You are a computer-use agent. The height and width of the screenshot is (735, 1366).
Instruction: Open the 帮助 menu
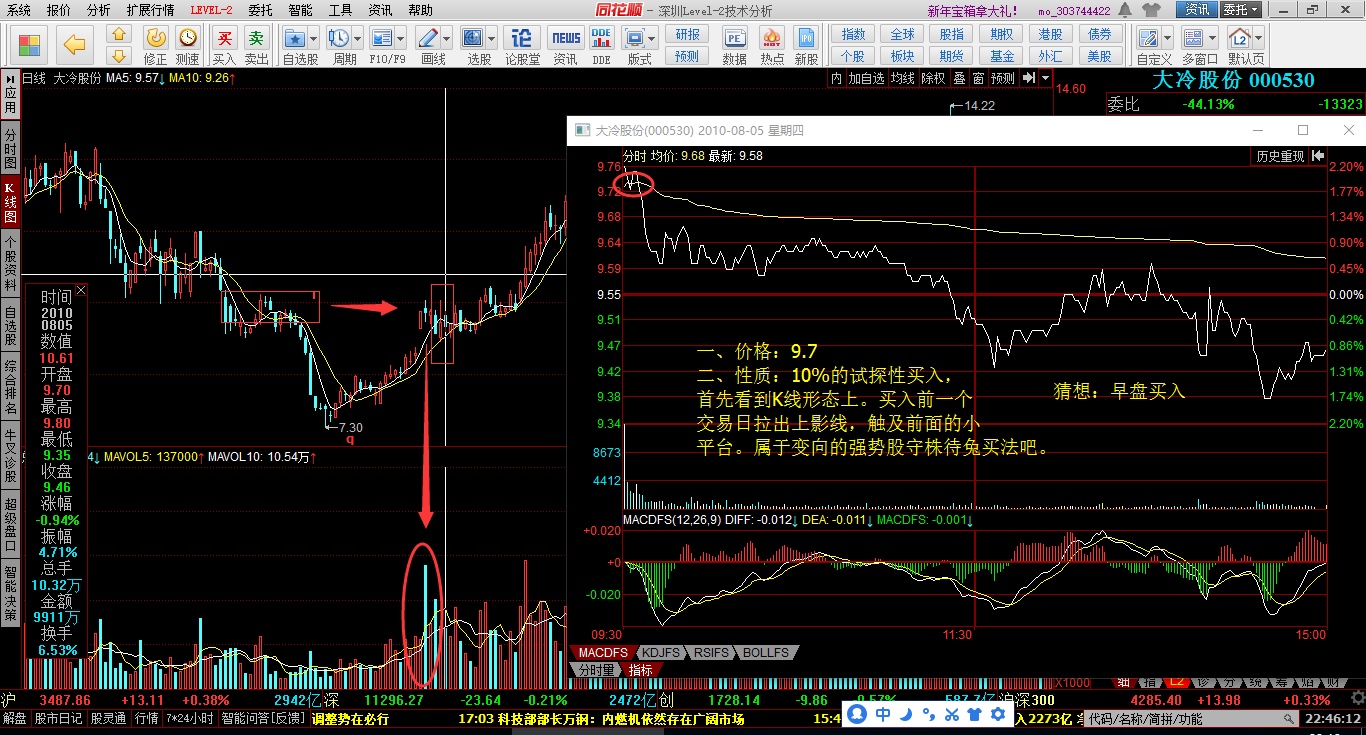(420, 10)
